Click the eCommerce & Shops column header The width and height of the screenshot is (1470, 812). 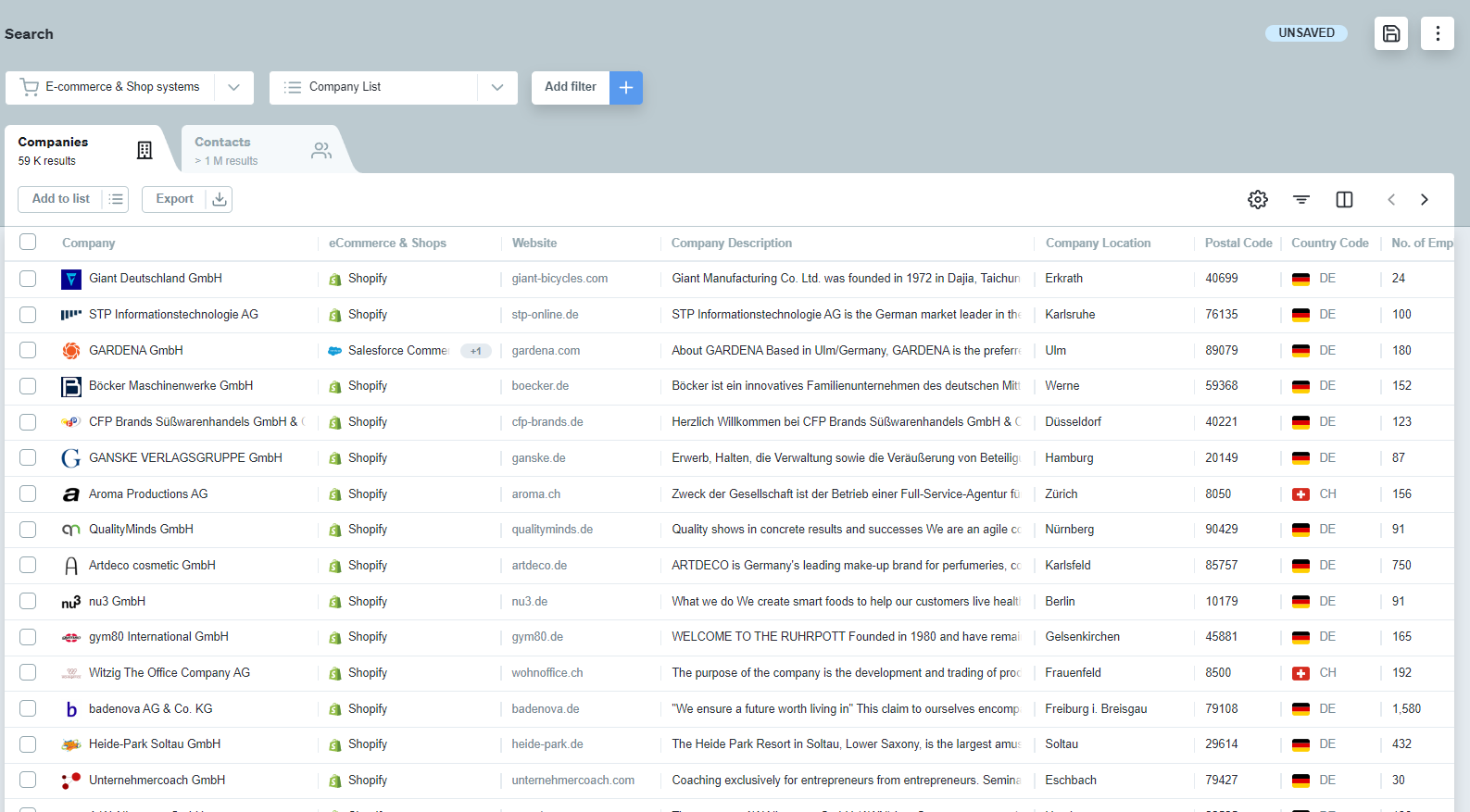pyautogui.click(x=387, y=244)
